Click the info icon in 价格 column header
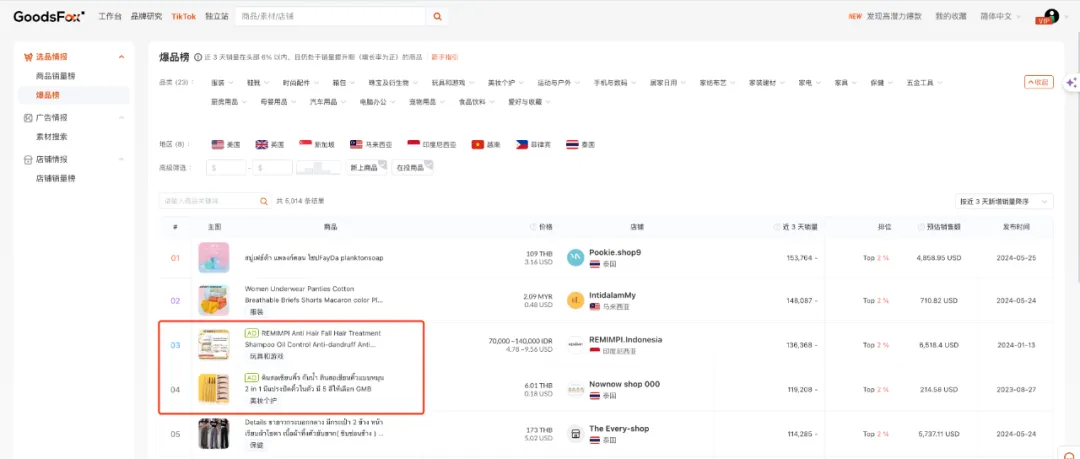This screenshot has width=1080, height=459. 533,227
